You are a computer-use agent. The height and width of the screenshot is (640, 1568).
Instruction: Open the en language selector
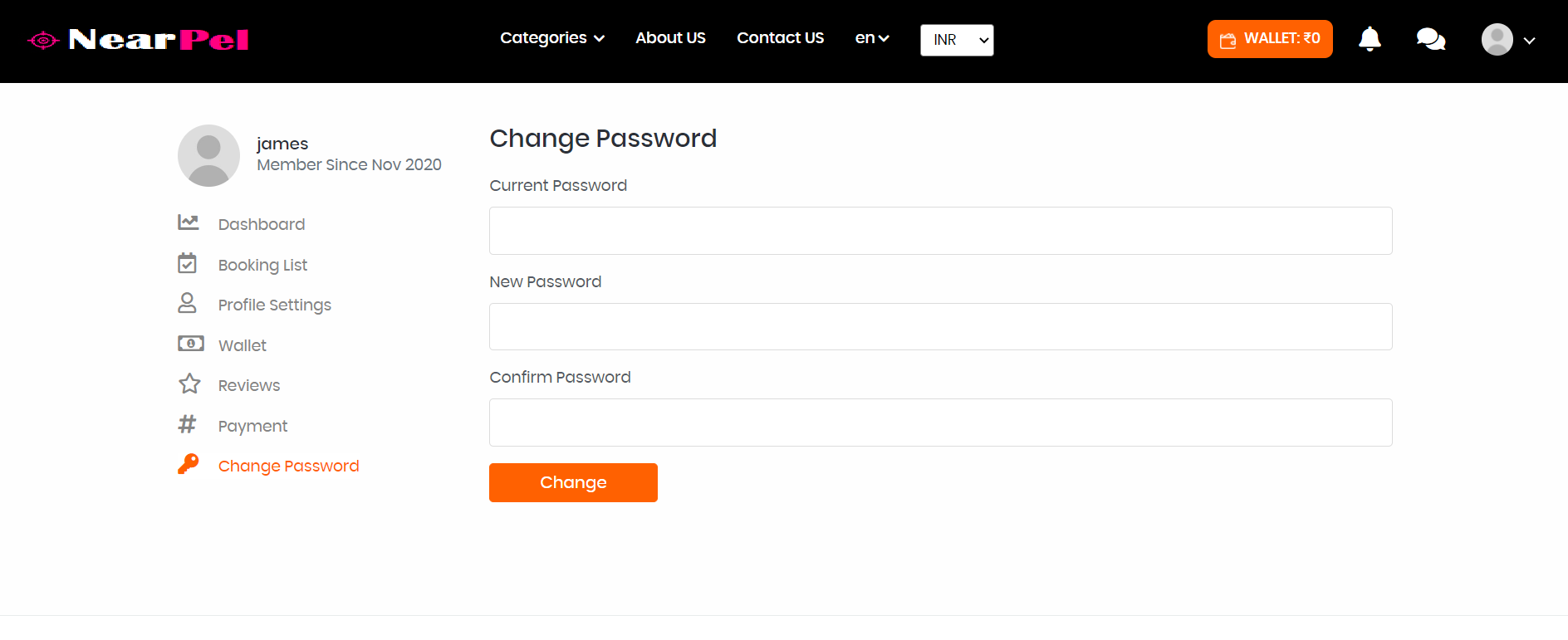point(871,38)
